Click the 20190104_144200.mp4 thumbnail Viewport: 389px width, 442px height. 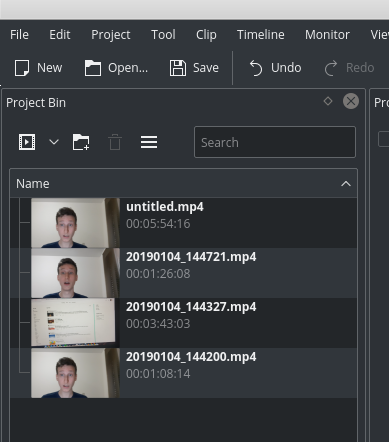click(75, 373)
